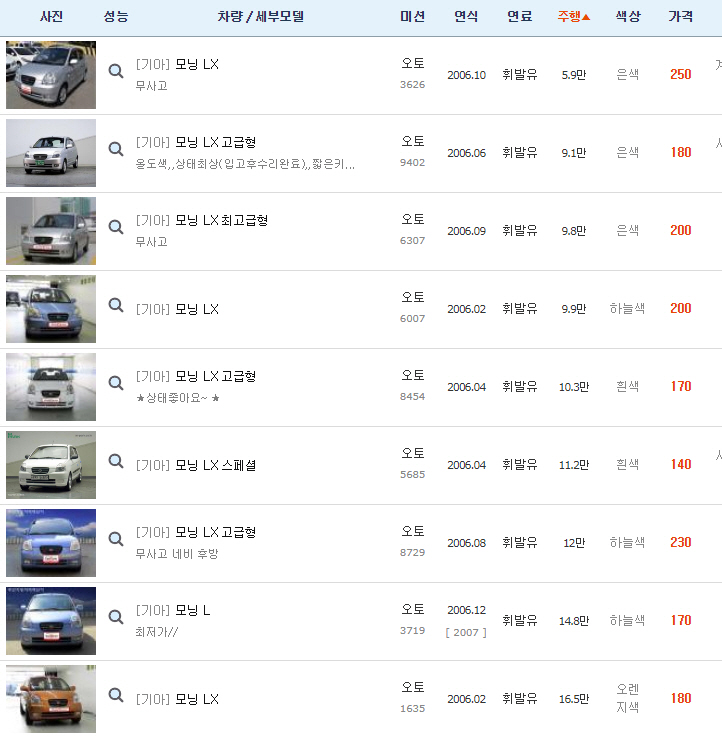Open the magnifier icon in the 8729 row
Image resolution: width=722 pixels, height=738 pixels.
coord(116,539)
